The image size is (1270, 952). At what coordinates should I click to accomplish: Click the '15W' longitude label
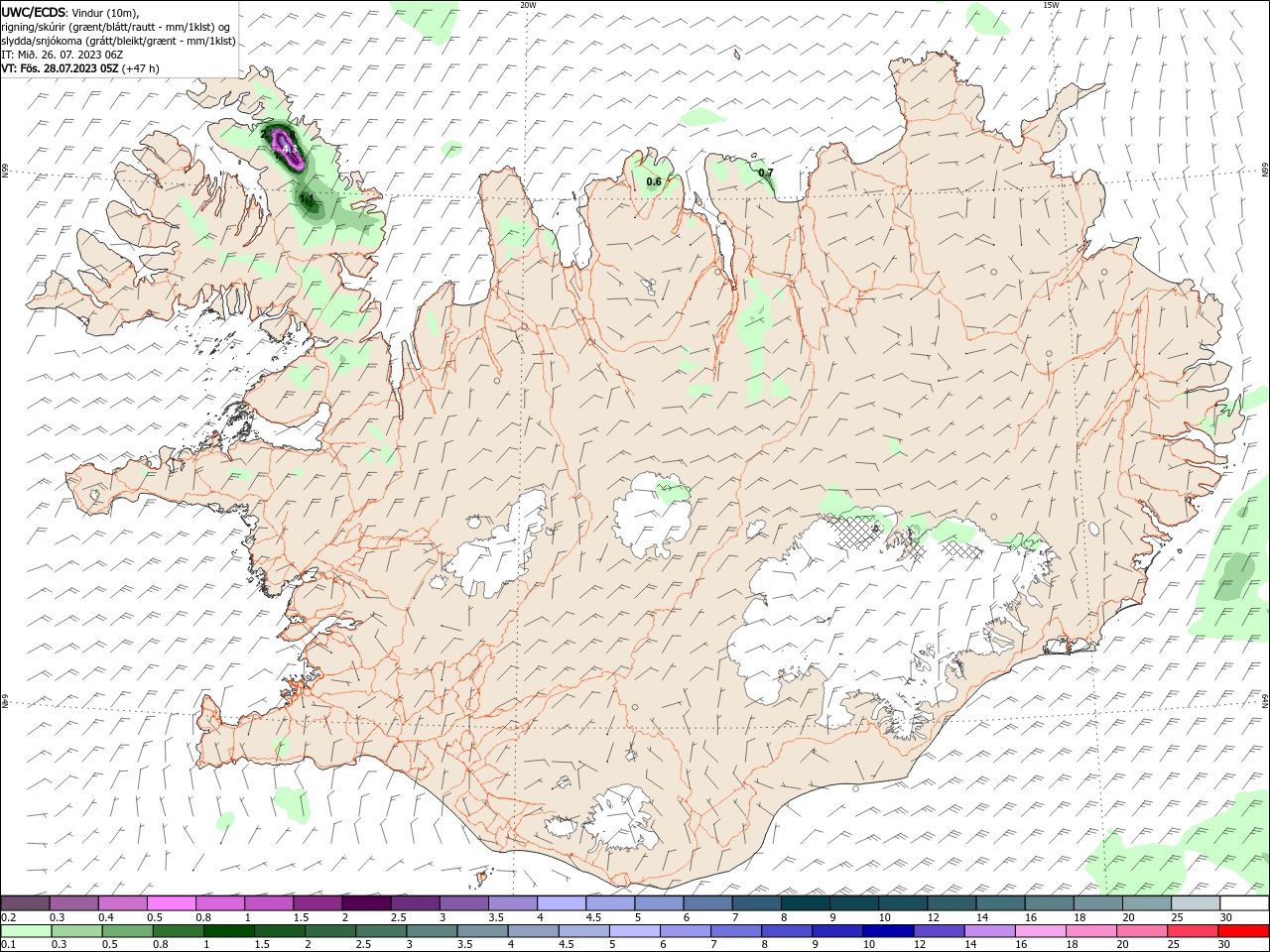click(1051, 5)
